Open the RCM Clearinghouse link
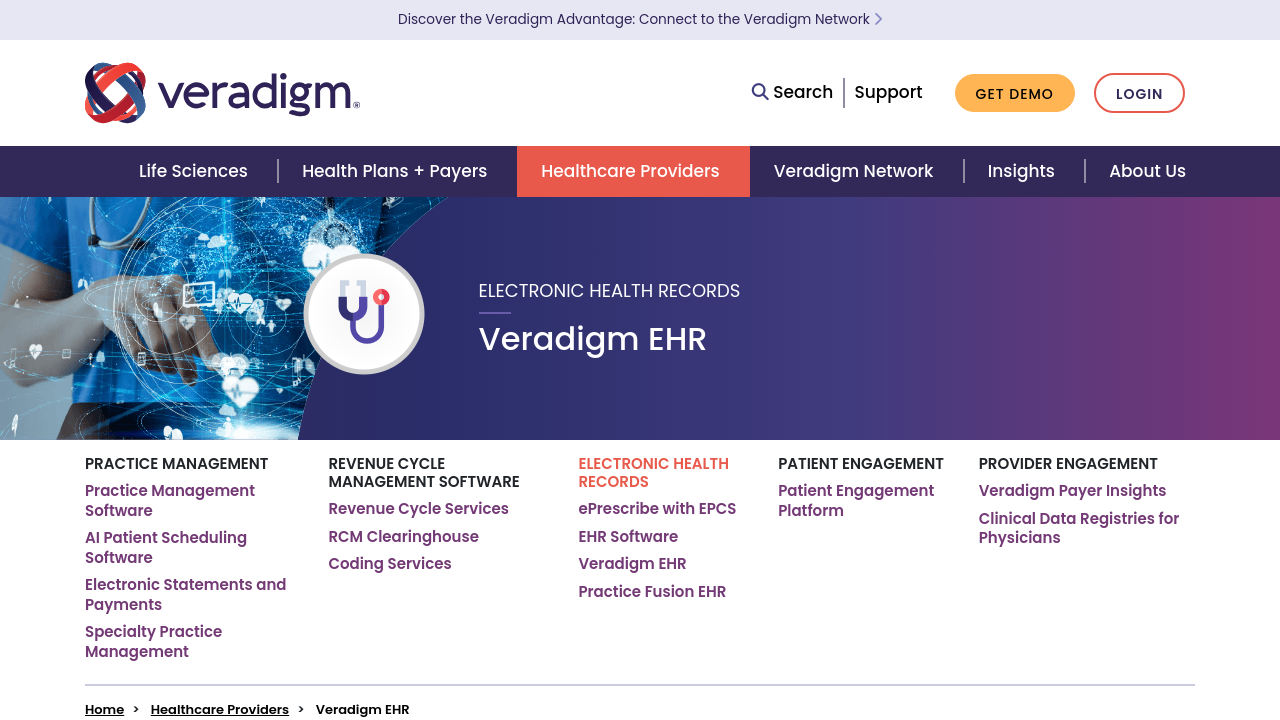 click(x=403, y=537)
